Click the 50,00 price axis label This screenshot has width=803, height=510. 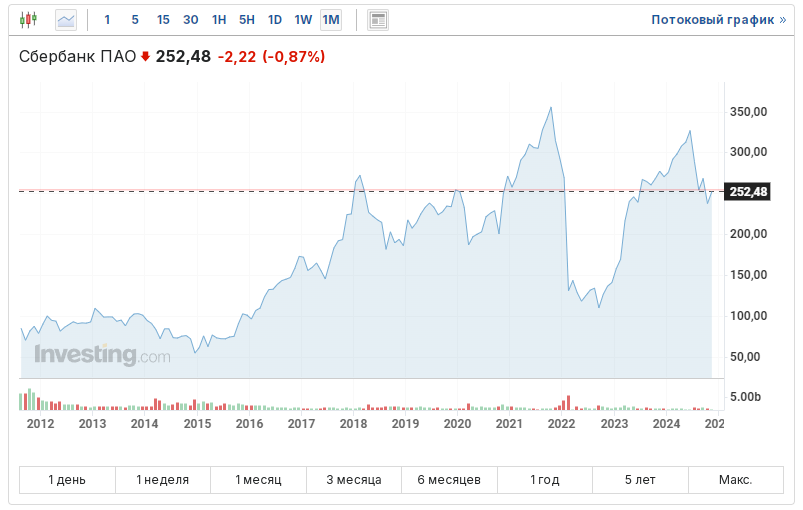point(745,356)
